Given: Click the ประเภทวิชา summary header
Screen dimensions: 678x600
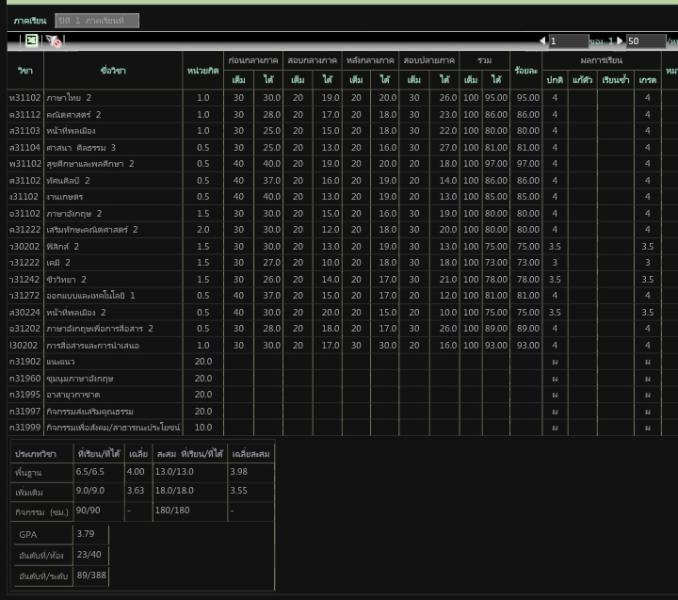Looking at the screenshot, I should click(35, 454).
